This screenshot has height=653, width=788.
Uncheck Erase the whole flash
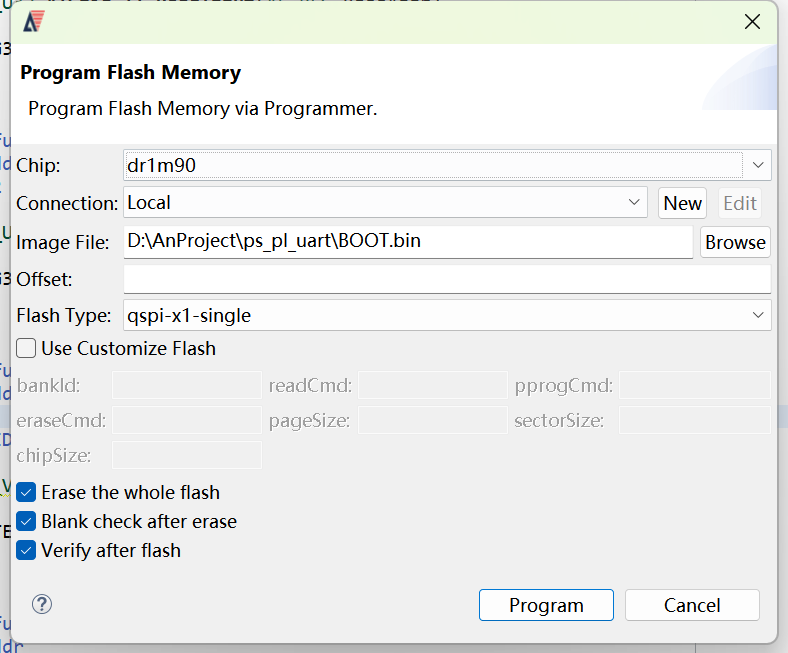coord(26,492)
